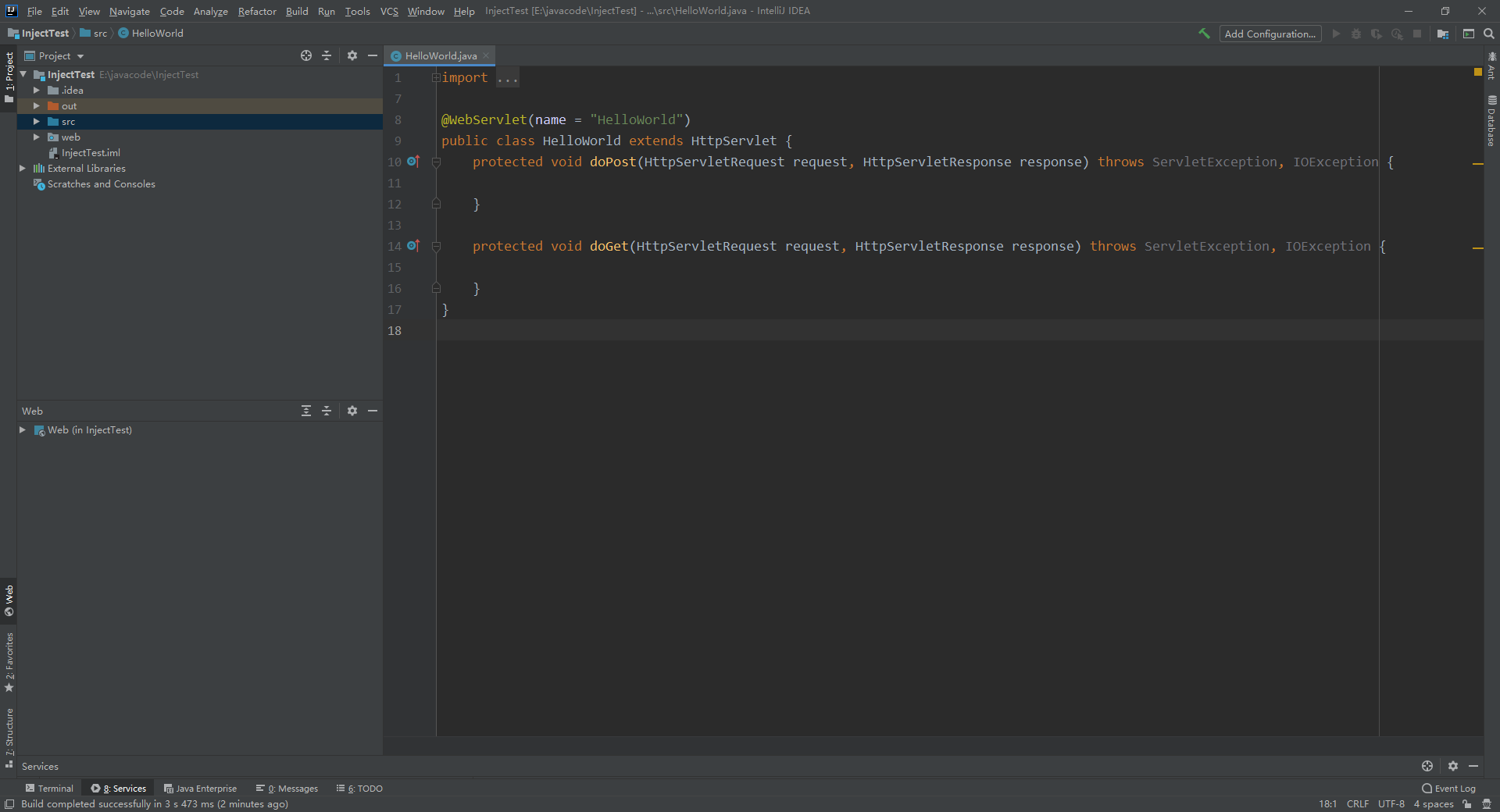Click the Event Log button

(x=1448, y=789)
